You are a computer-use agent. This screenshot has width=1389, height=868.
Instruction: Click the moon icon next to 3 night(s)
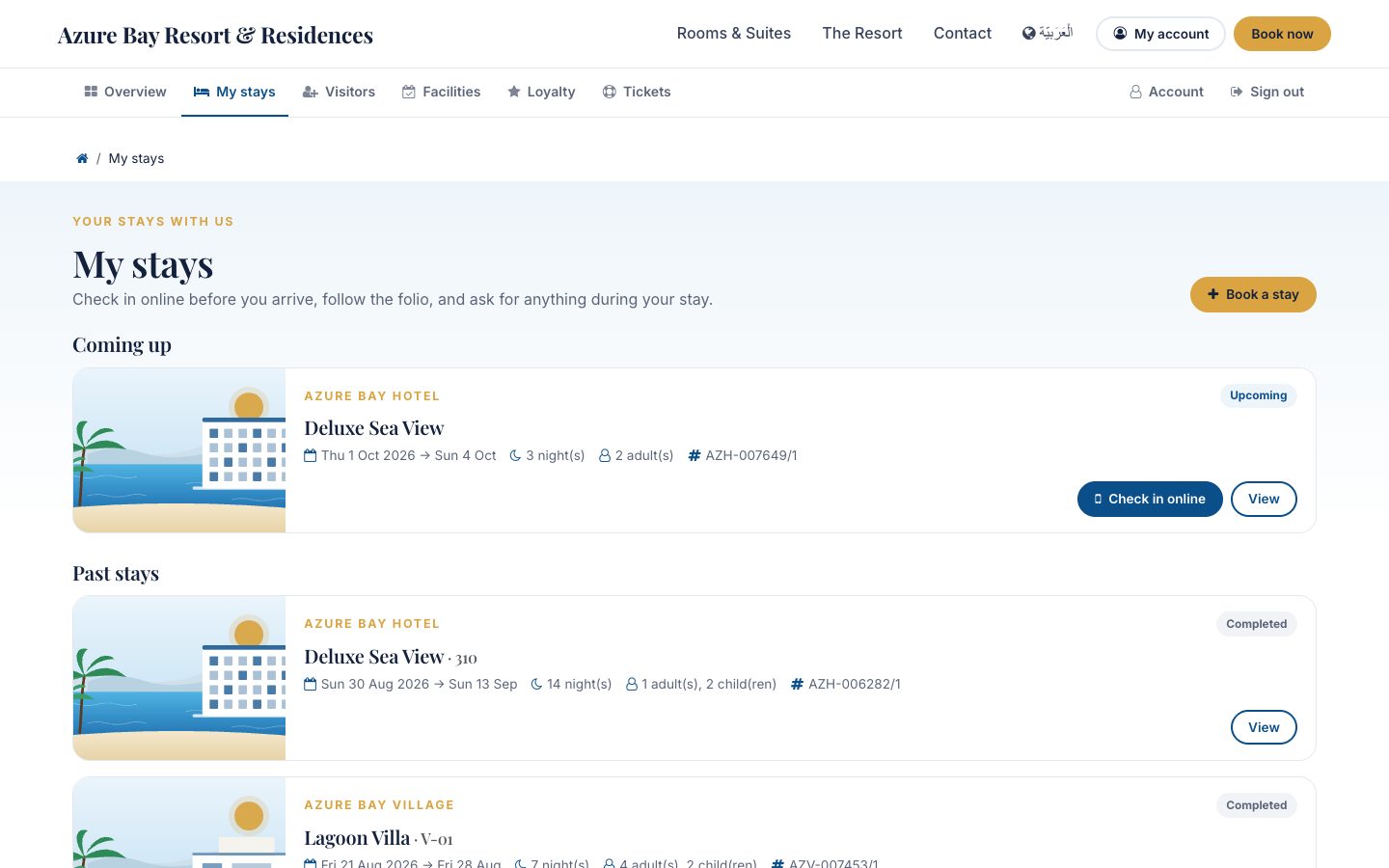pos(516,455)
